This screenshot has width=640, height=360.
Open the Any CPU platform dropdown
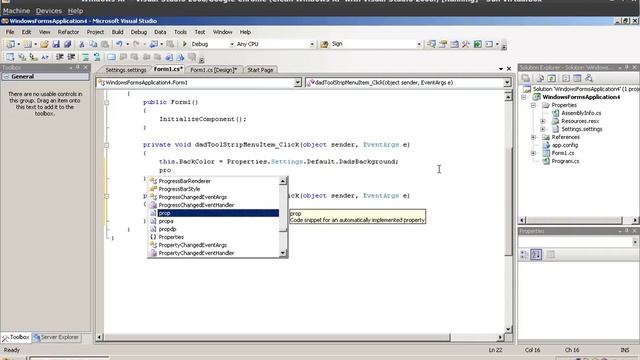(x=312, y=44)
